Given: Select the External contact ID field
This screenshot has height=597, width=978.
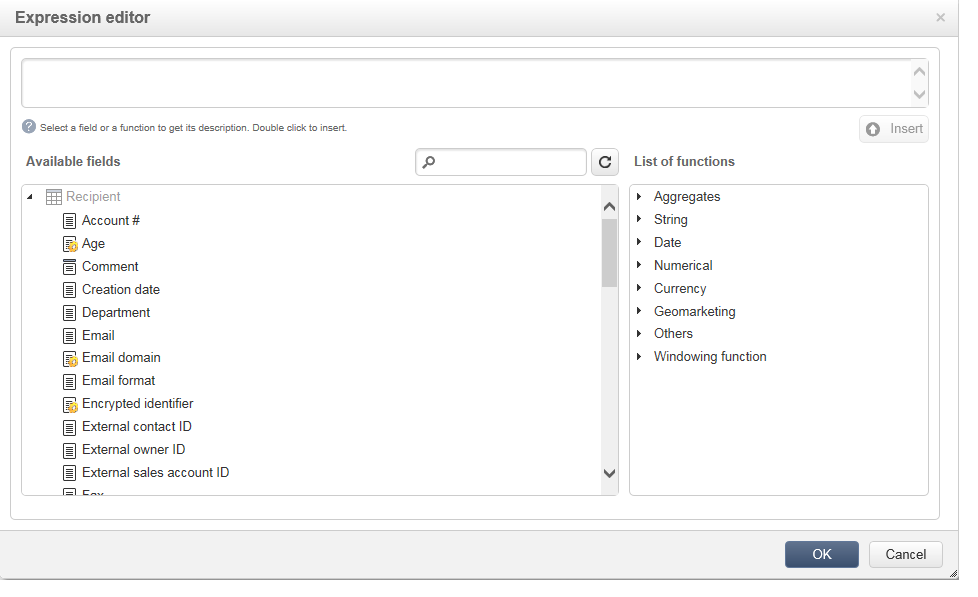Looking at the screenshot, I should [x=137, y=427].
